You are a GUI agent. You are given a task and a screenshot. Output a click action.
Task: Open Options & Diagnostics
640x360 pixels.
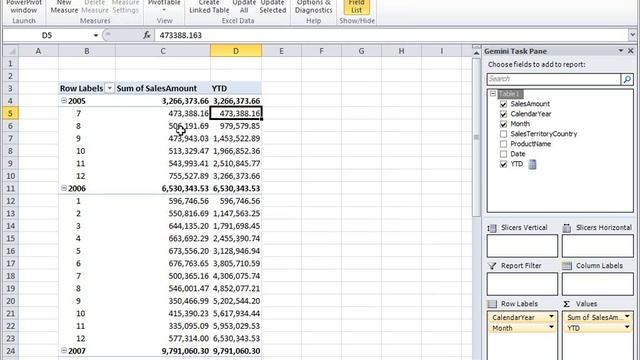(313, 7)
